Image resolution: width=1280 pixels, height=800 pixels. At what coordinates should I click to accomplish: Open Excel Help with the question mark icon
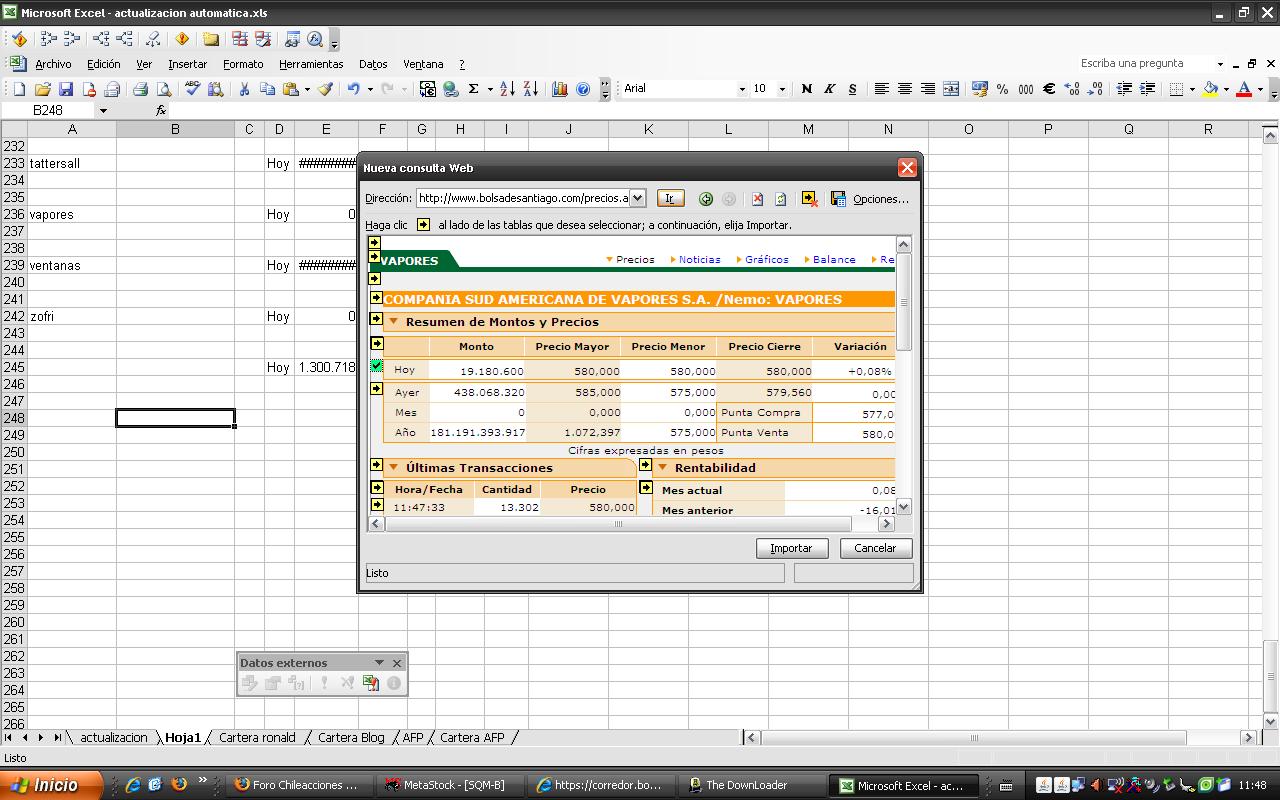(x=583, y=89)
